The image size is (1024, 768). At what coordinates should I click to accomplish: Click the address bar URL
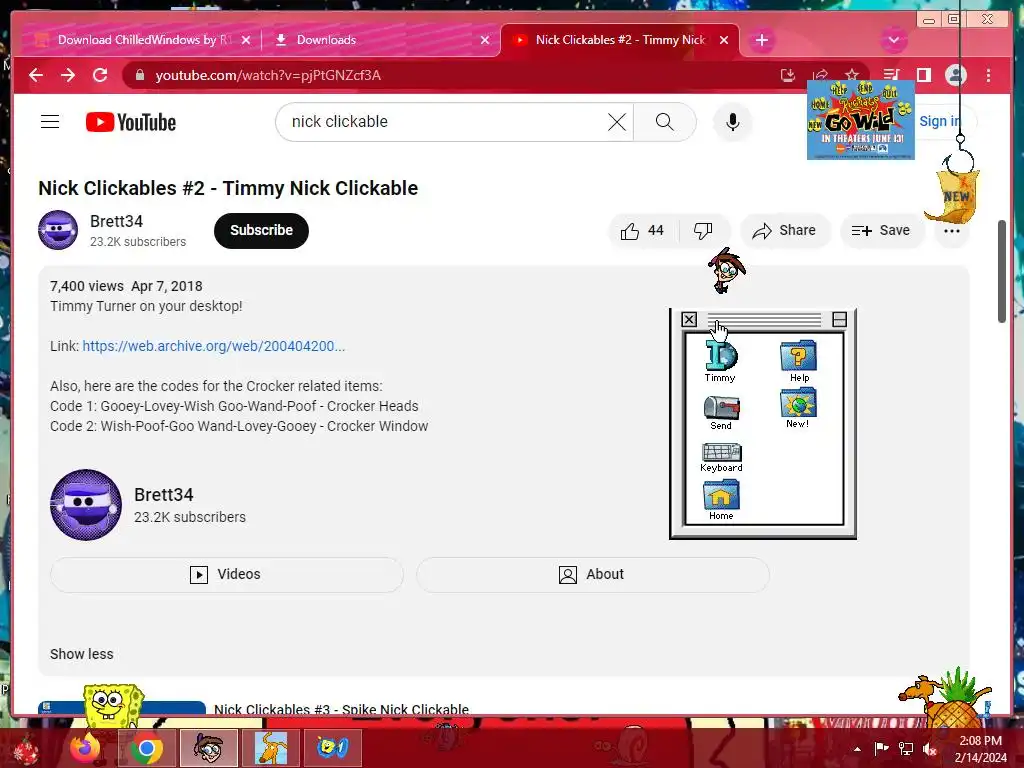268,75
